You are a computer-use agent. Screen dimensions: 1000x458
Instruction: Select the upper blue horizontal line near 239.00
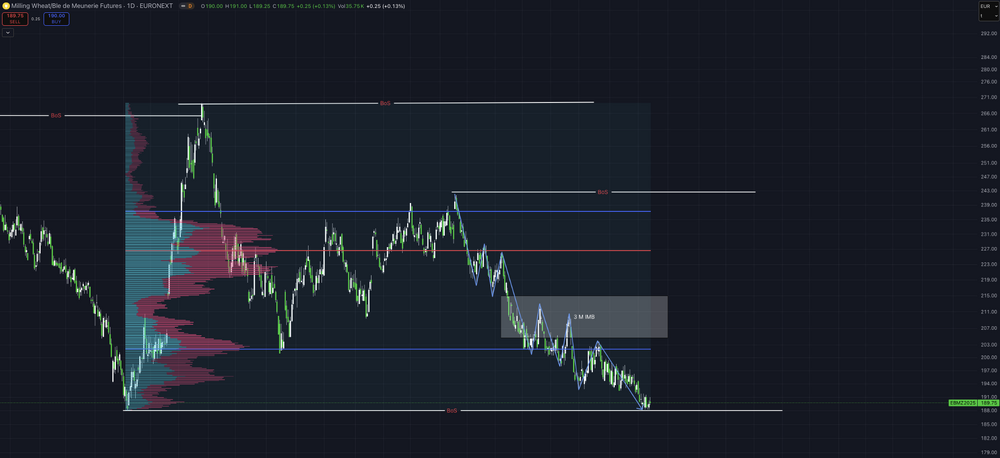pos(388,211)
